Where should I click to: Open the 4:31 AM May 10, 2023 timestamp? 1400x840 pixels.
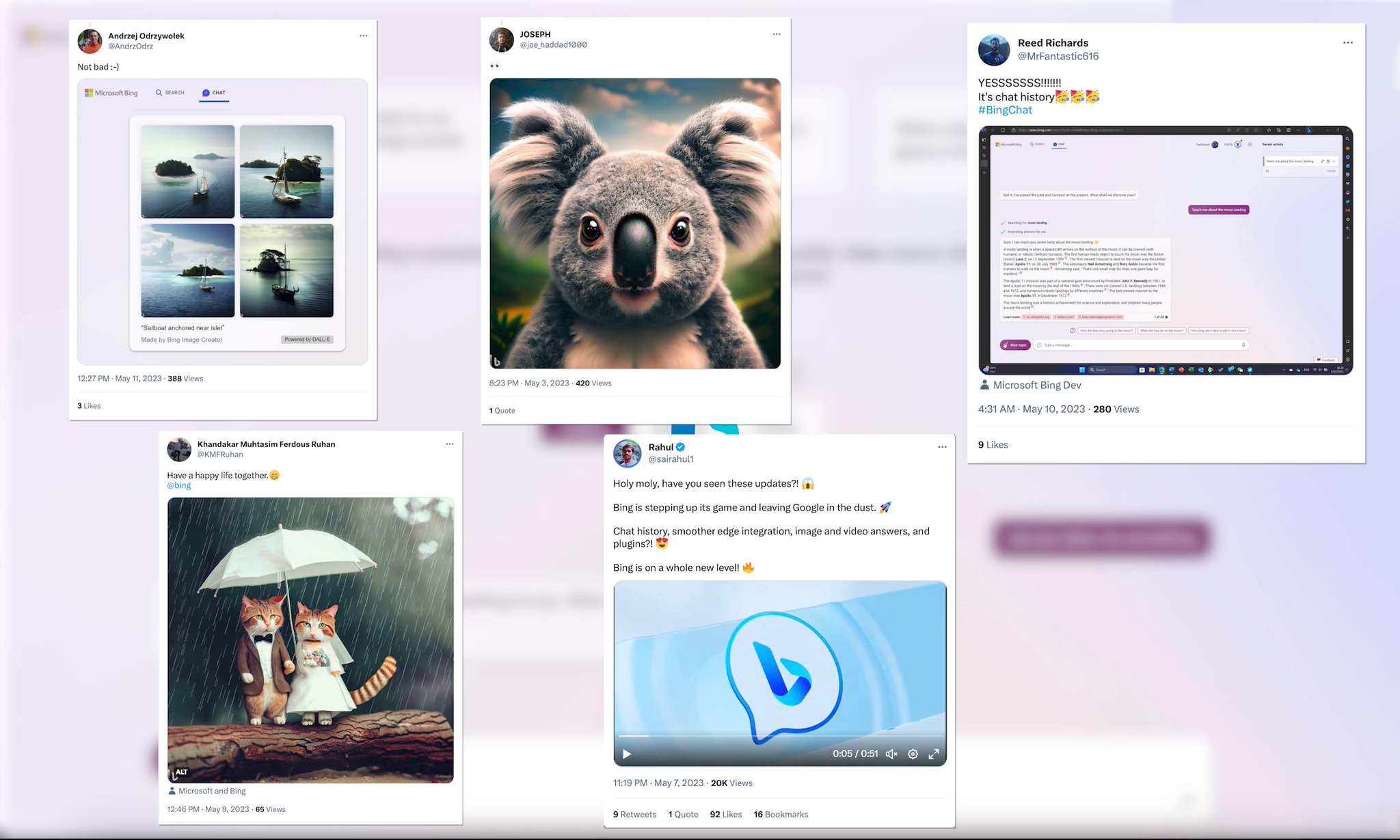pos(1032,409)
